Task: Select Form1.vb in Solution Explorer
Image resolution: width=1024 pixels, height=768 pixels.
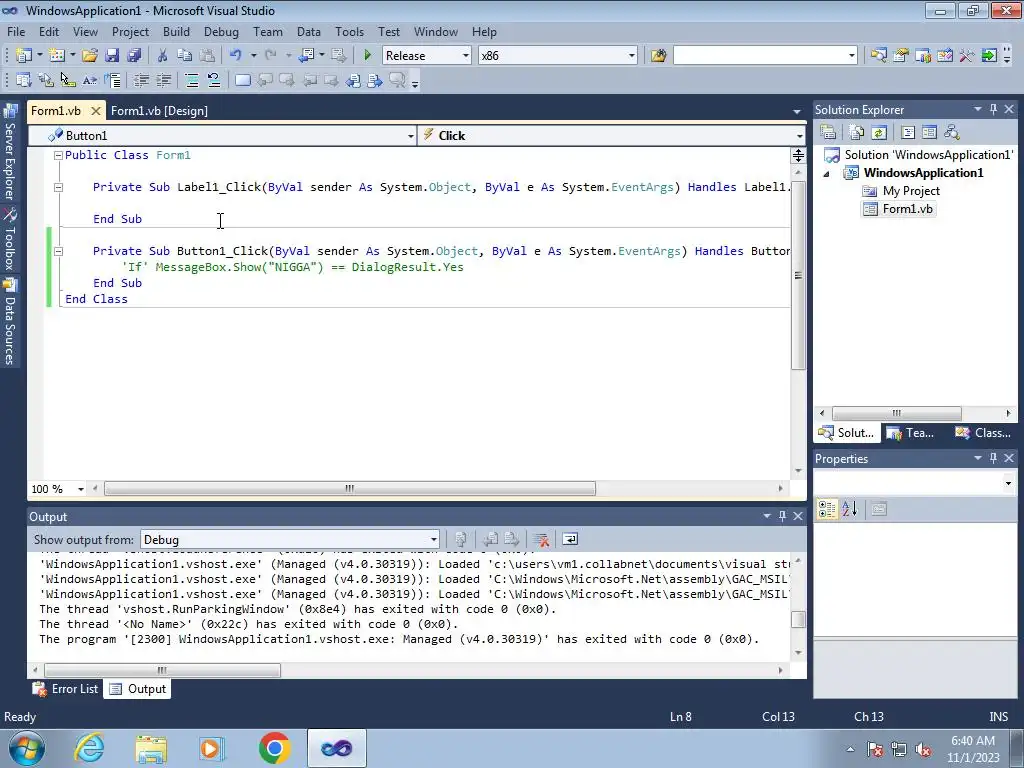Action: pos(907,209)
